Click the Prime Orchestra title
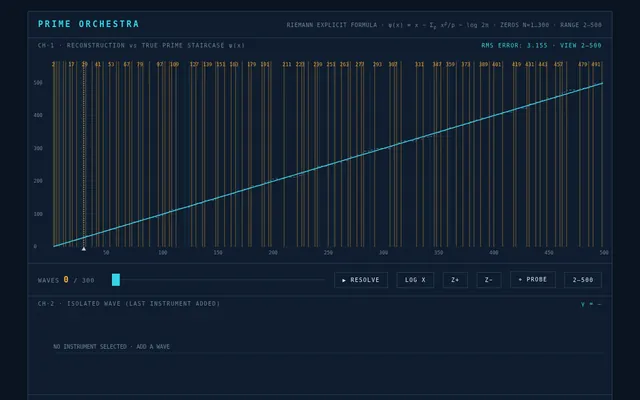The image size is (640, 400). (x=89, y=24)
